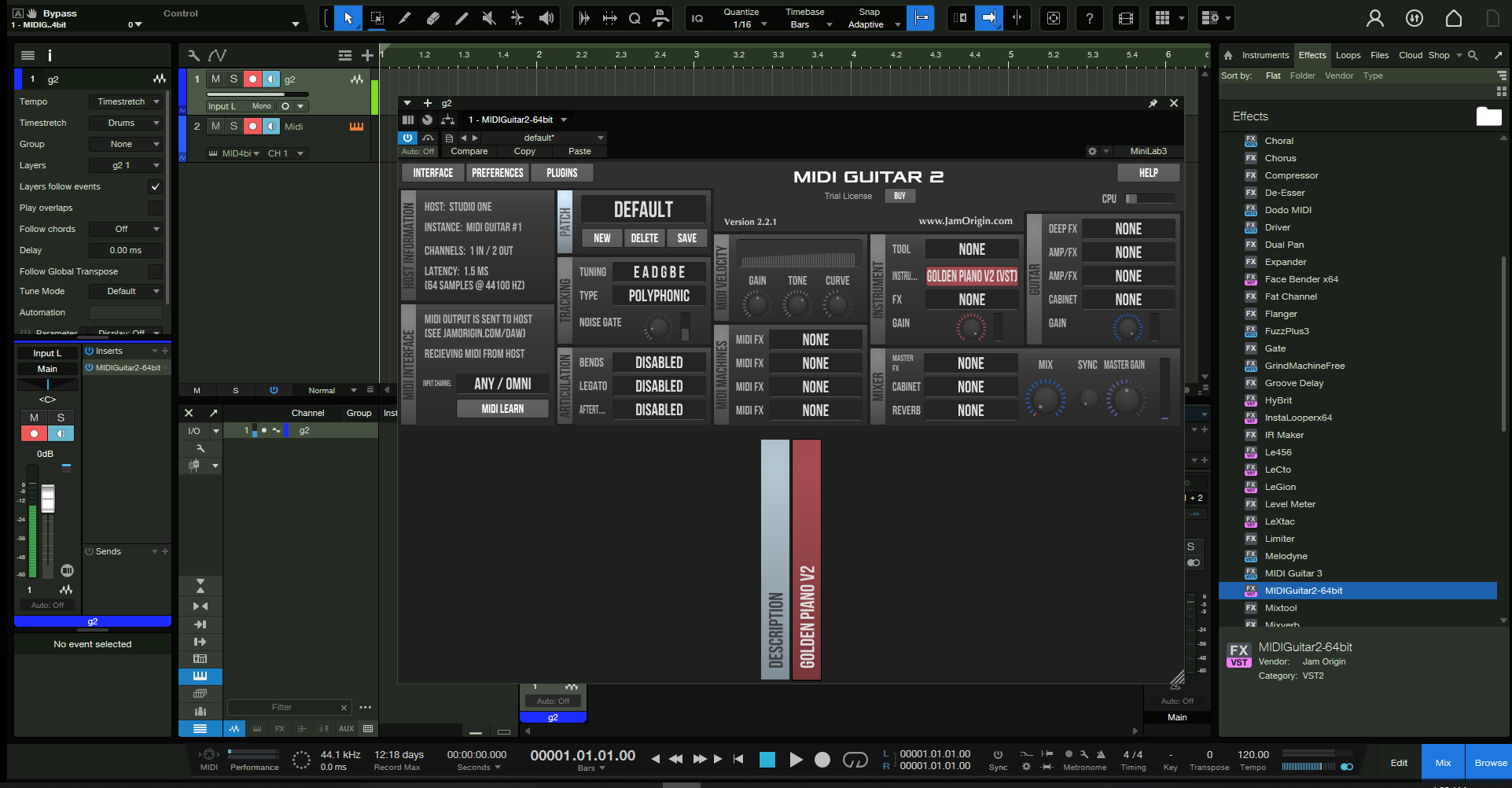Select Groove Delay in the effects list
This screenshot has width=1512, height=788.
coord(1293,383)
